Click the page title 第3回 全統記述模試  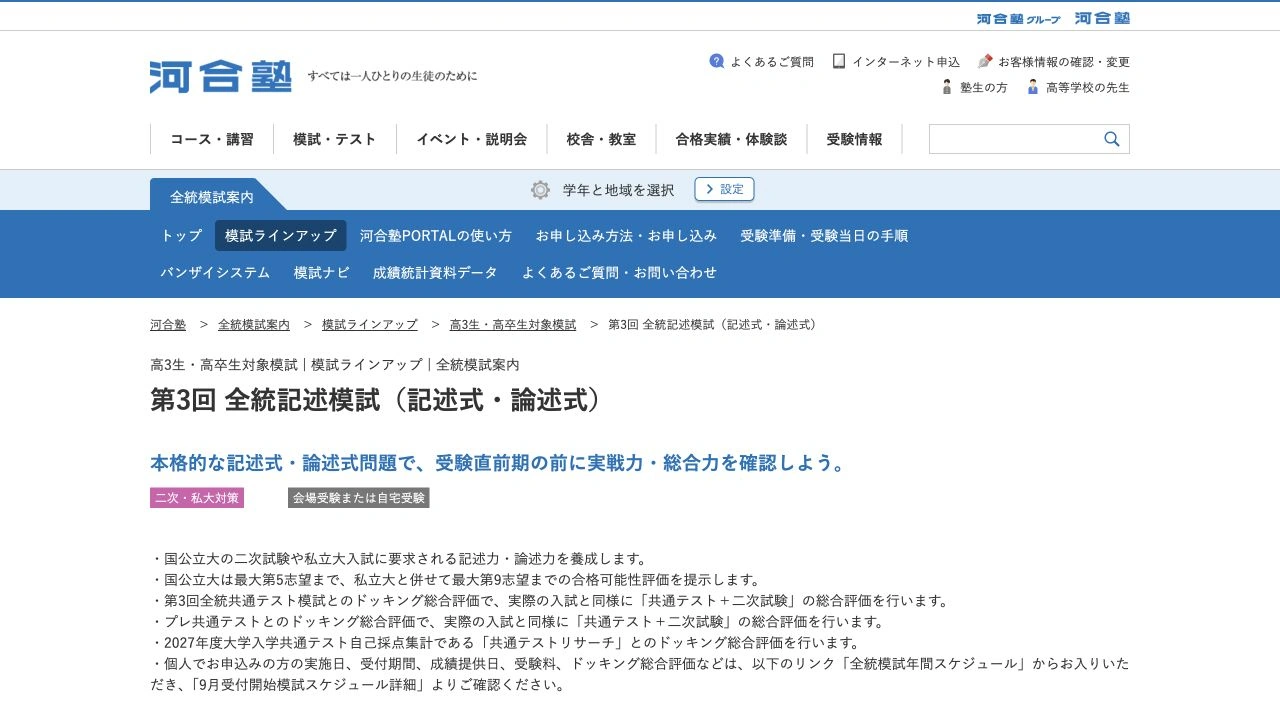[x=379, y=399]
